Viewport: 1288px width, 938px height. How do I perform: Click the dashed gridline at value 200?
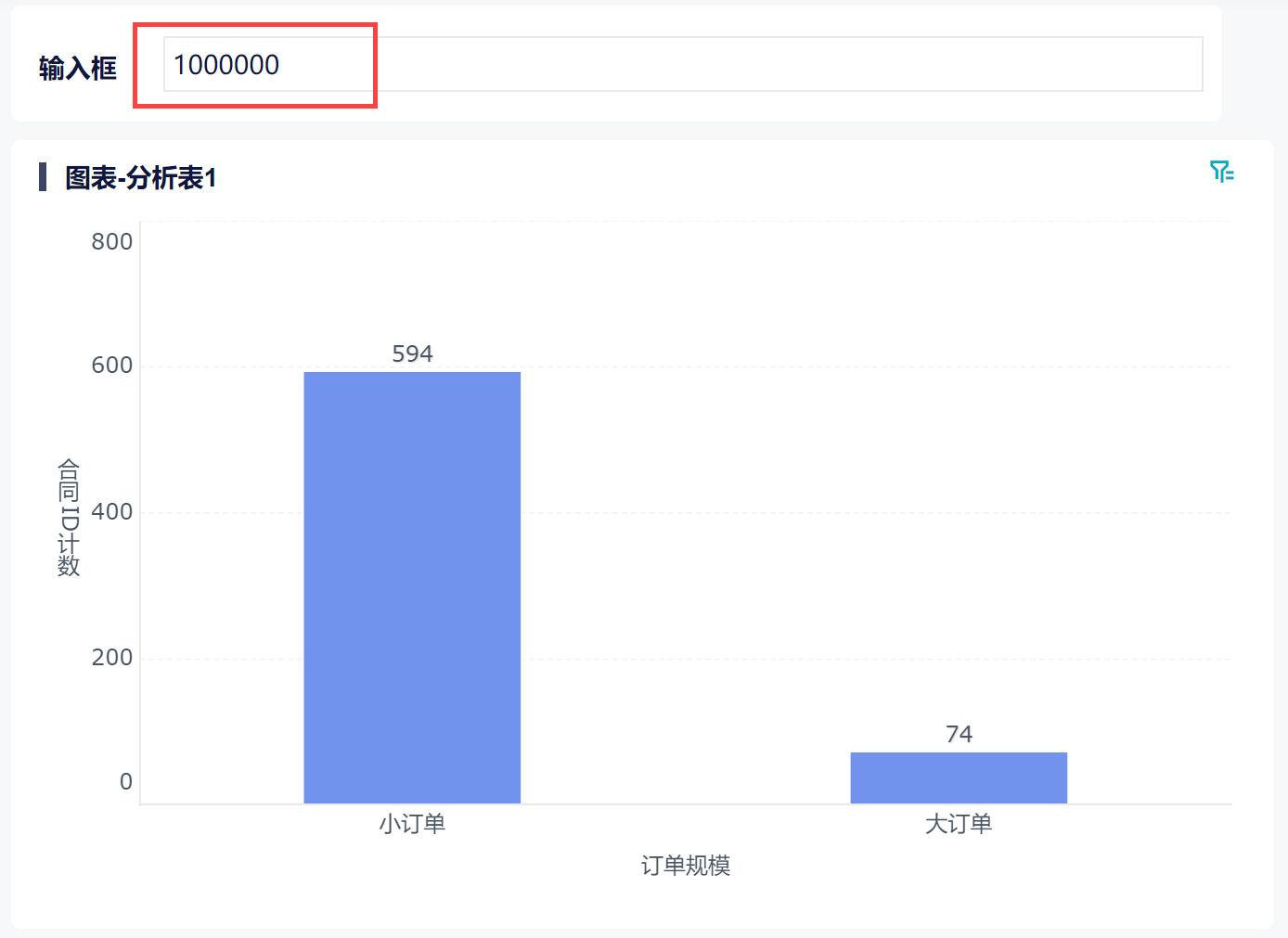pos(686,659)
